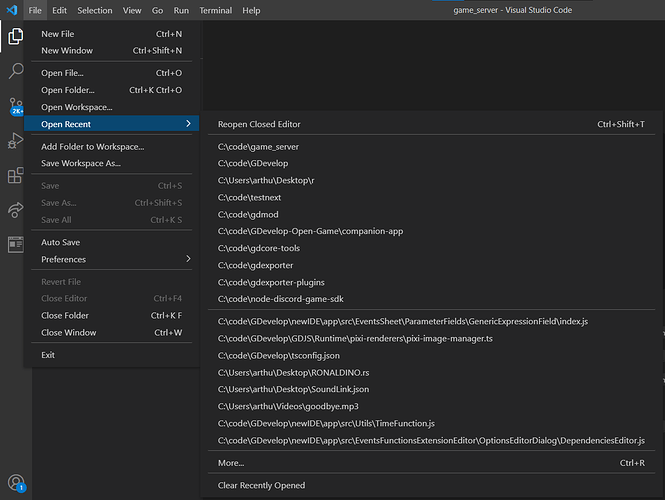The width and height of the screenshot is (665, 500).
Task: Open recent folder C:\code\testnext
Action: (431, 197)
